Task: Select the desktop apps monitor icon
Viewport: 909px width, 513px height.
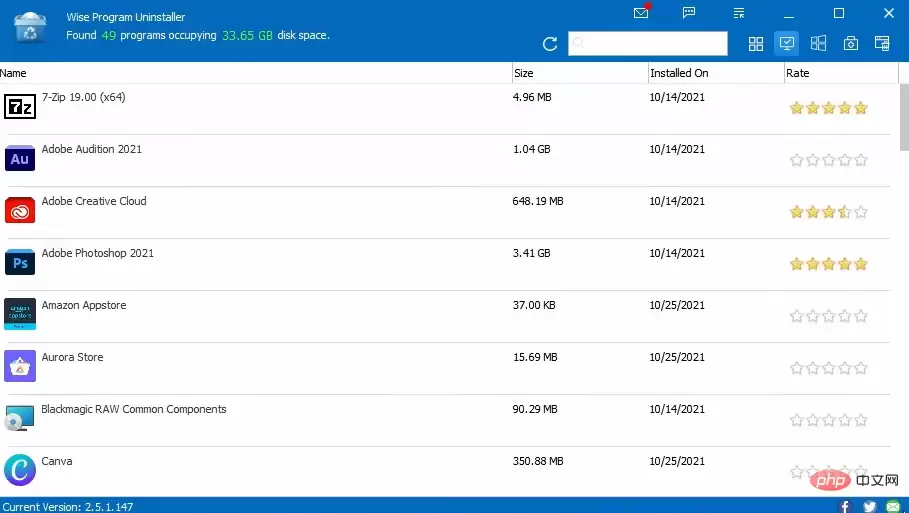Action: point(787,43)
